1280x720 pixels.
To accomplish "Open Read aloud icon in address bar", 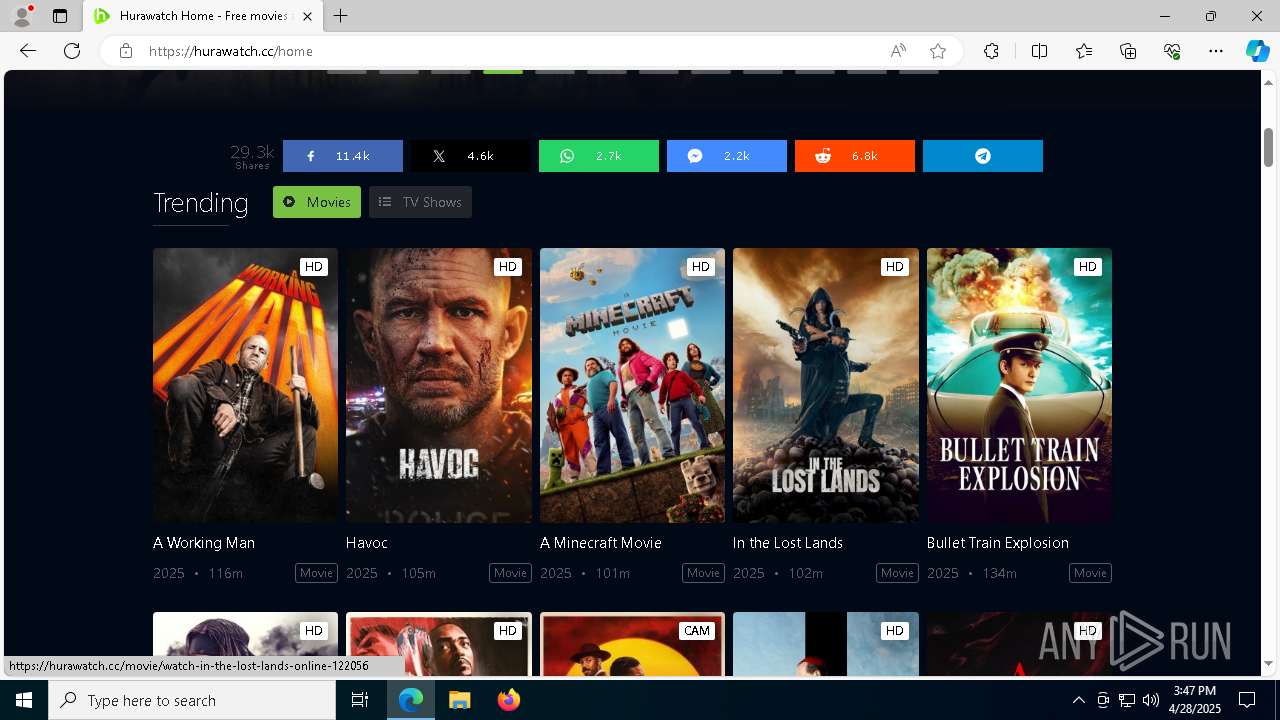I will (x=898, y=51).
